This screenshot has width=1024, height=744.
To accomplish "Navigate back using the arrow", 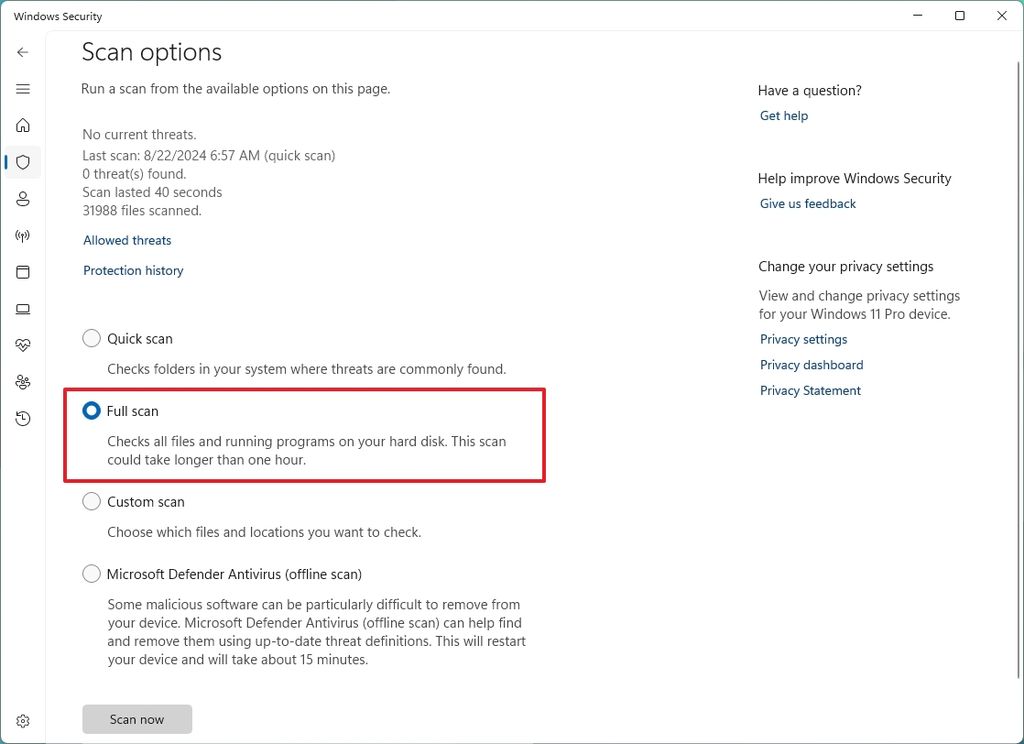I will (22, 51).
